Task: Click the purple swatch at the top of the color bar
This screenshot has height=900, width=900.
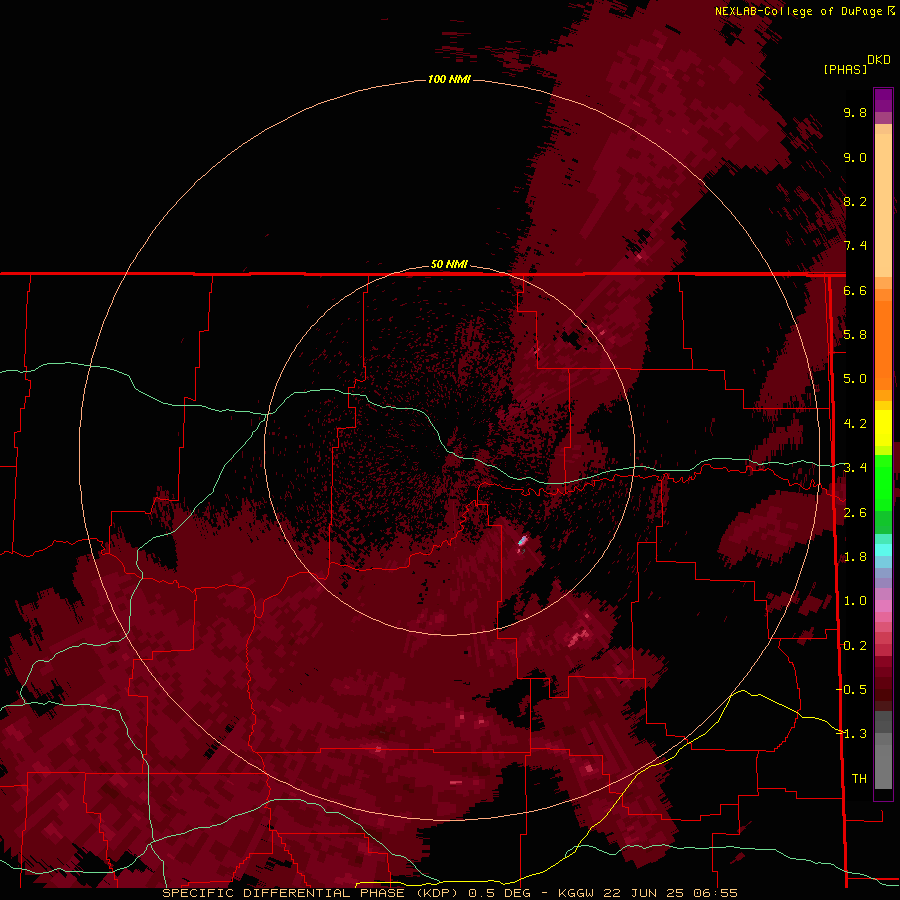Action: (x=883, y=100)
